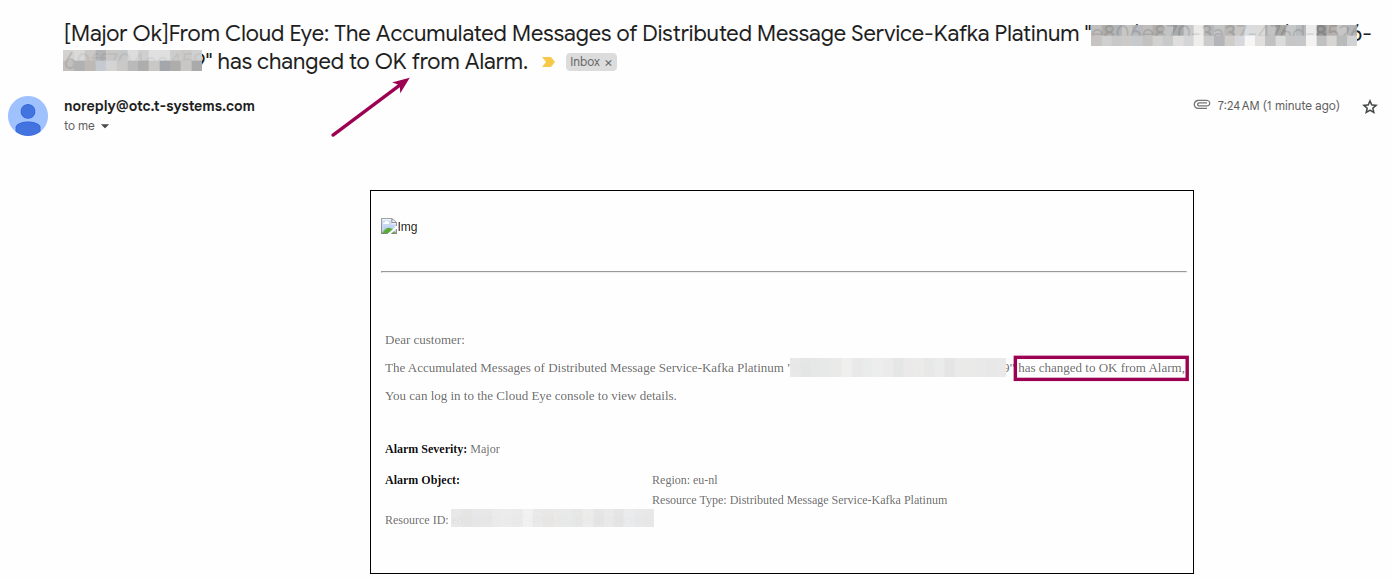This screenshot has width=1393, height=579.
Task: Click the "Resource ID:" label
Action: click(x=416, y=520)
